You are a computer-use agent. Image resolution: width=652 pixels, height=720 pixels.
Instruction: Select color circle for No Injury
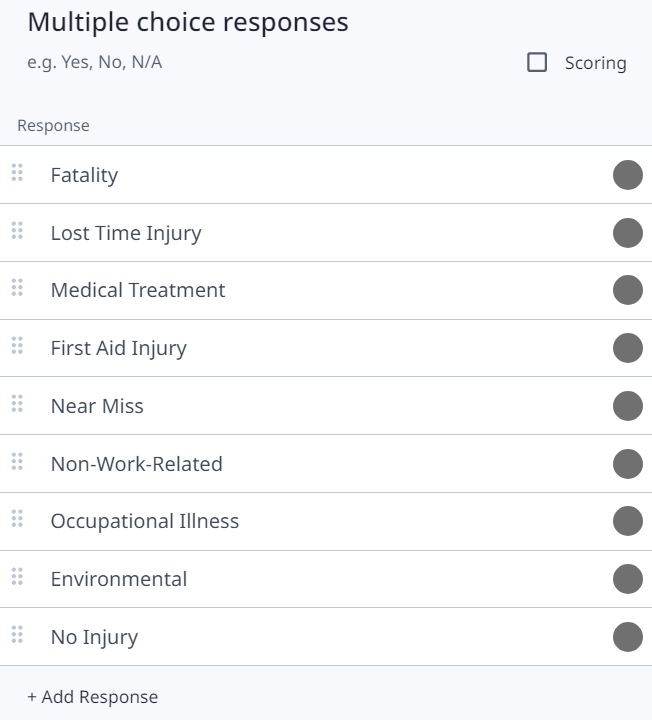627,637
